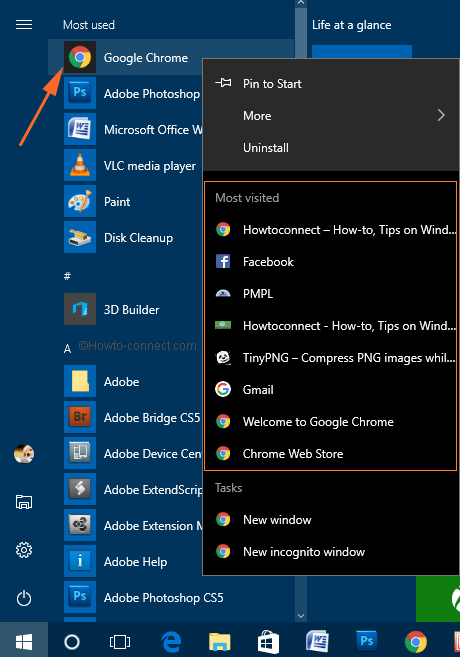
Task: Launch Microsoft Edge from taskbar
Action: click(171, 641)
